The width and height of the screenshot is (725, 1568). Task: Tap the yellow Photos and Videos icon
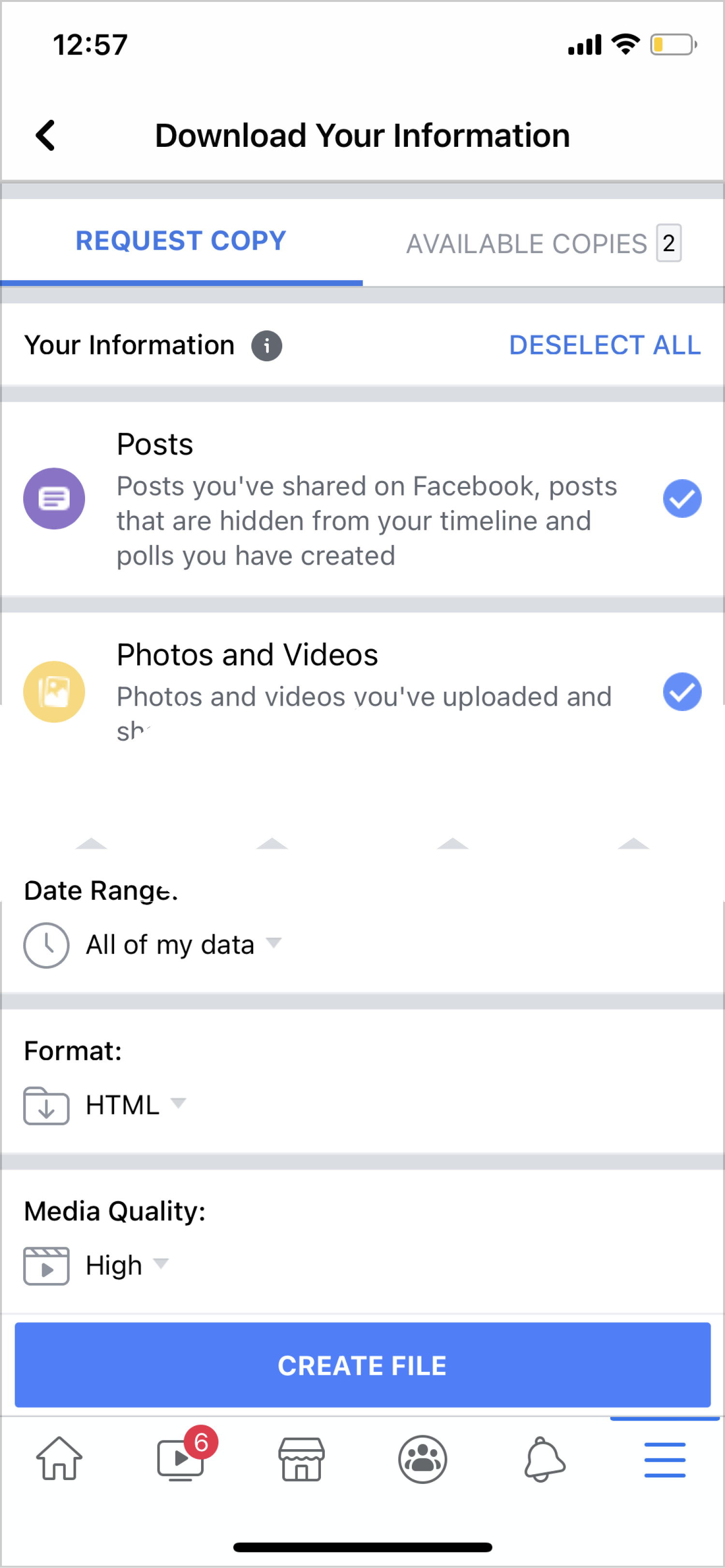pos(54,691)
